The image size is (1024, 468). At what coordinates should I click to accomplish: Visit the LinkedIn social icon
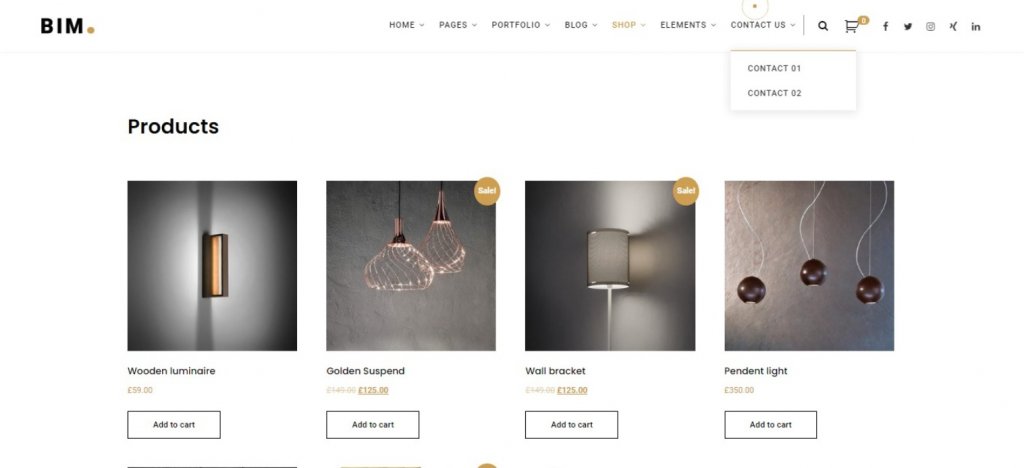point(976,27)
